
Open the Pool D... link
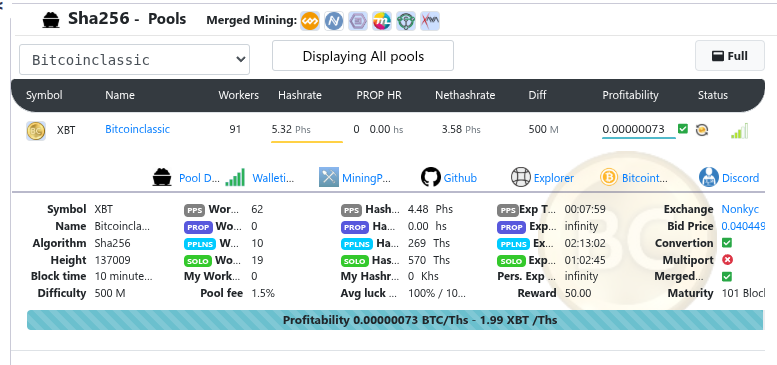(x=199, y=178)
